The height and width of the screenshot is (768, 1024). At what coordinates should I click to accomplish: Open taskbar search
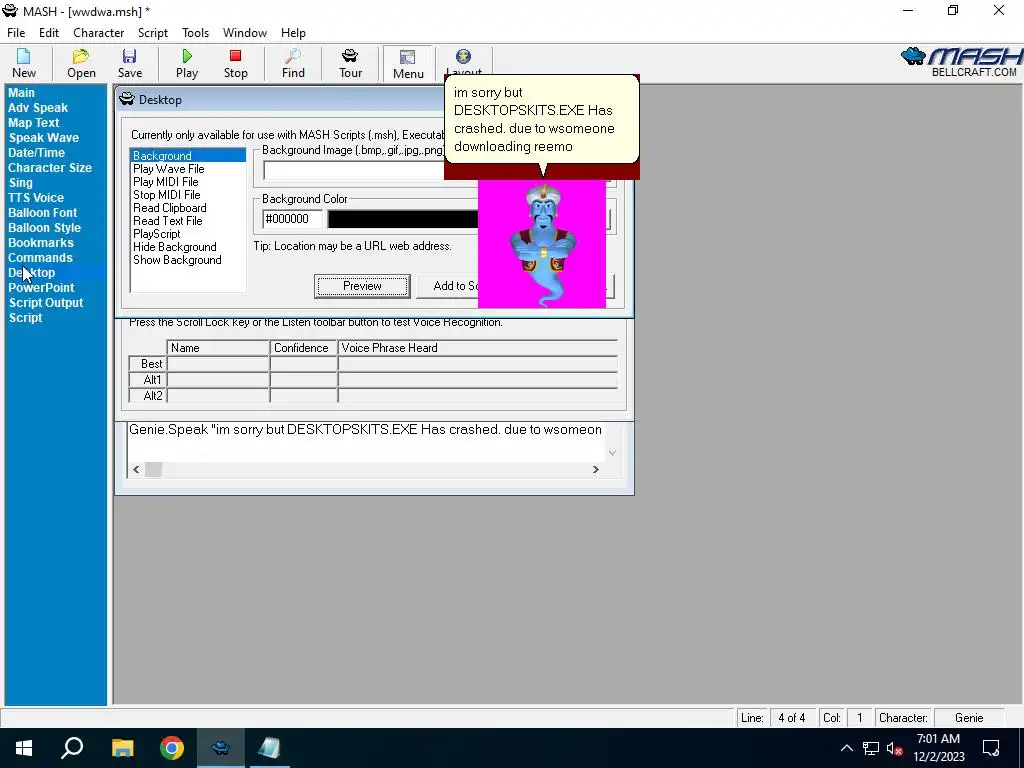point(72,748)
